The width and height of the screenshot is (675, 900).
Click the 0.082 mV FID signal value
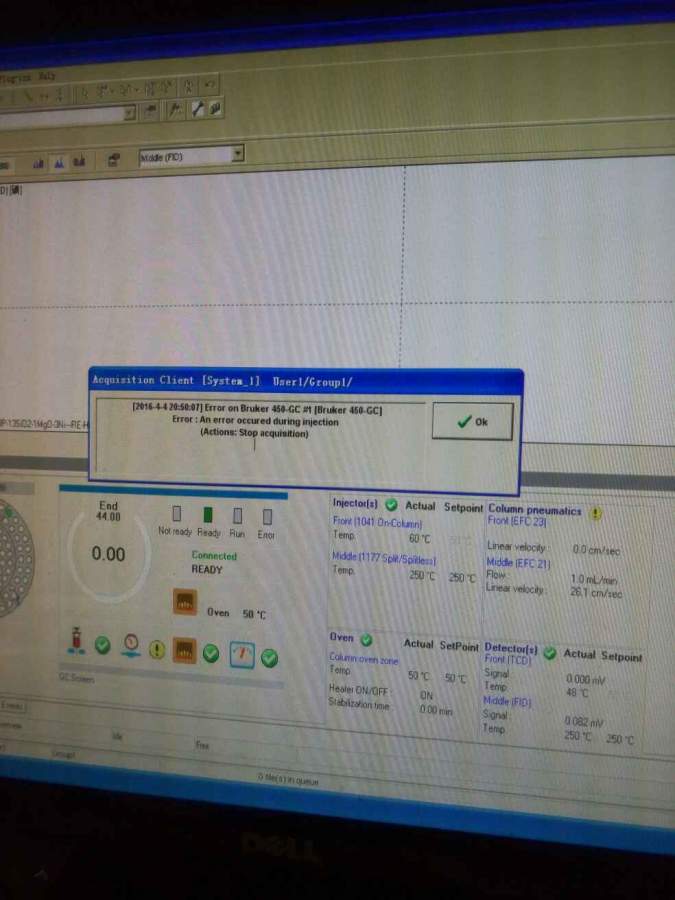[583, 721]
